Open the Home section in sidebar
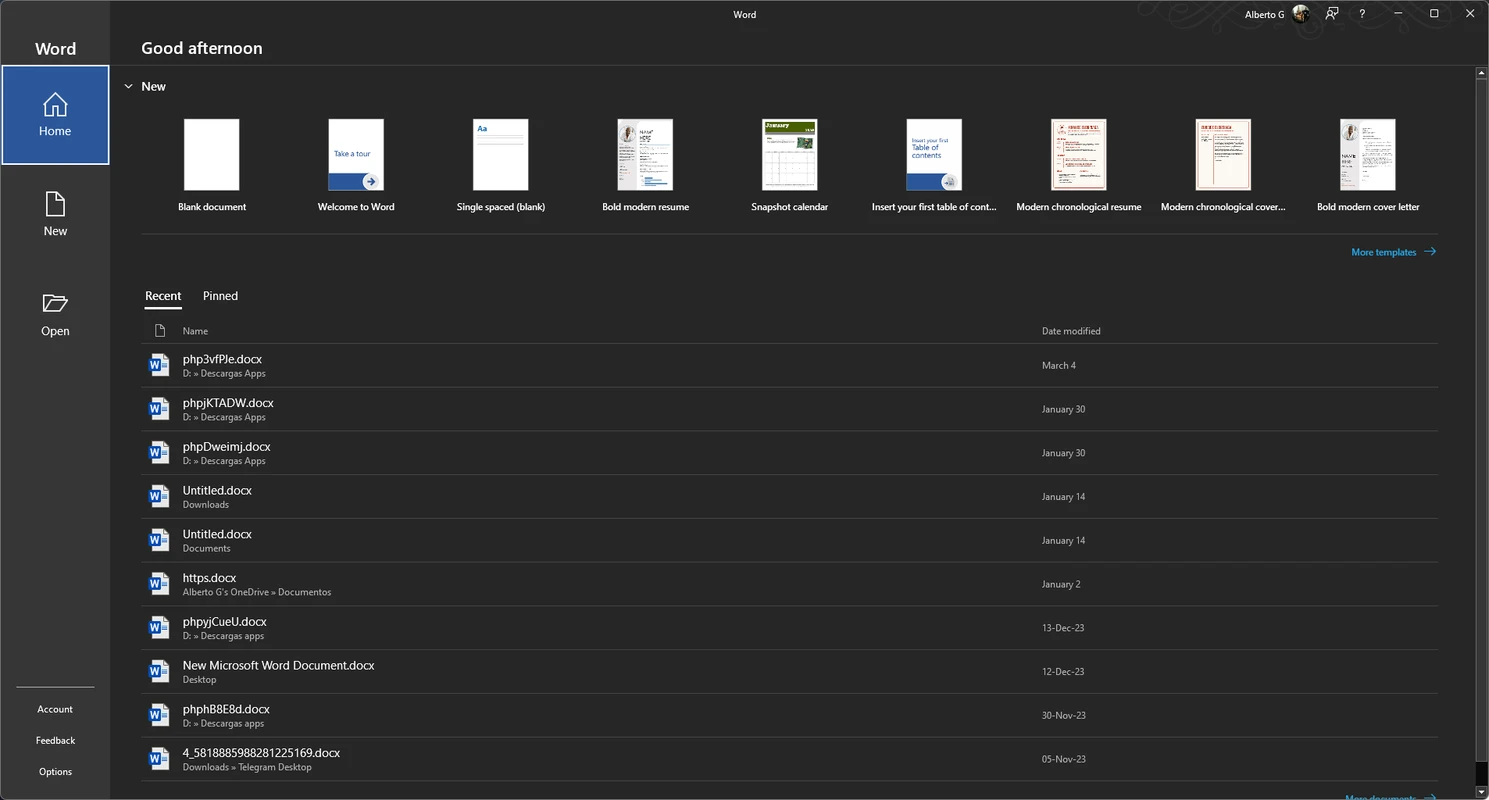1489x800 pixels. click(55, 115)
